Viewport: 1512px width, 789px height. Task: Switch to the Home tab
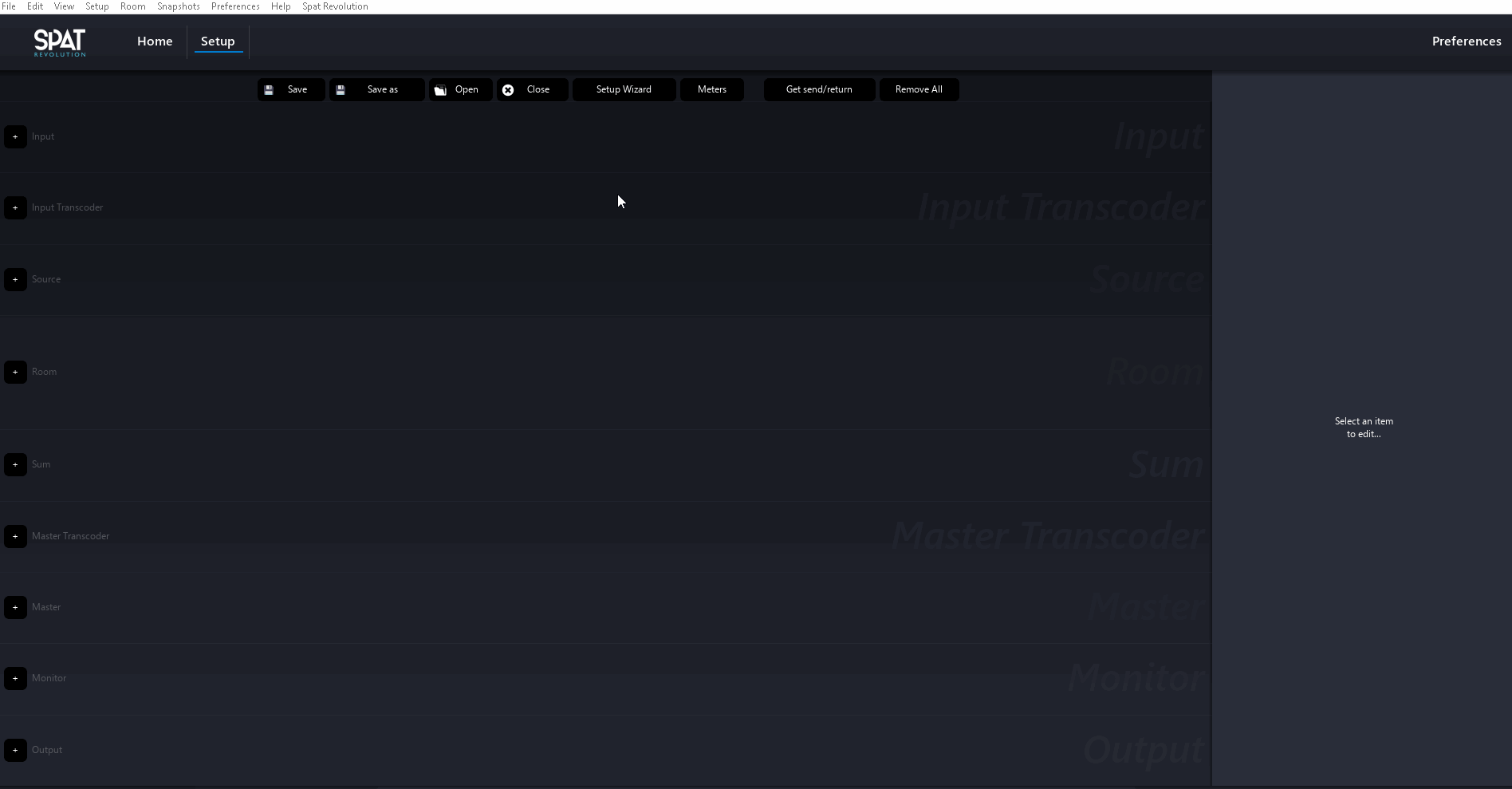(155, 41)
